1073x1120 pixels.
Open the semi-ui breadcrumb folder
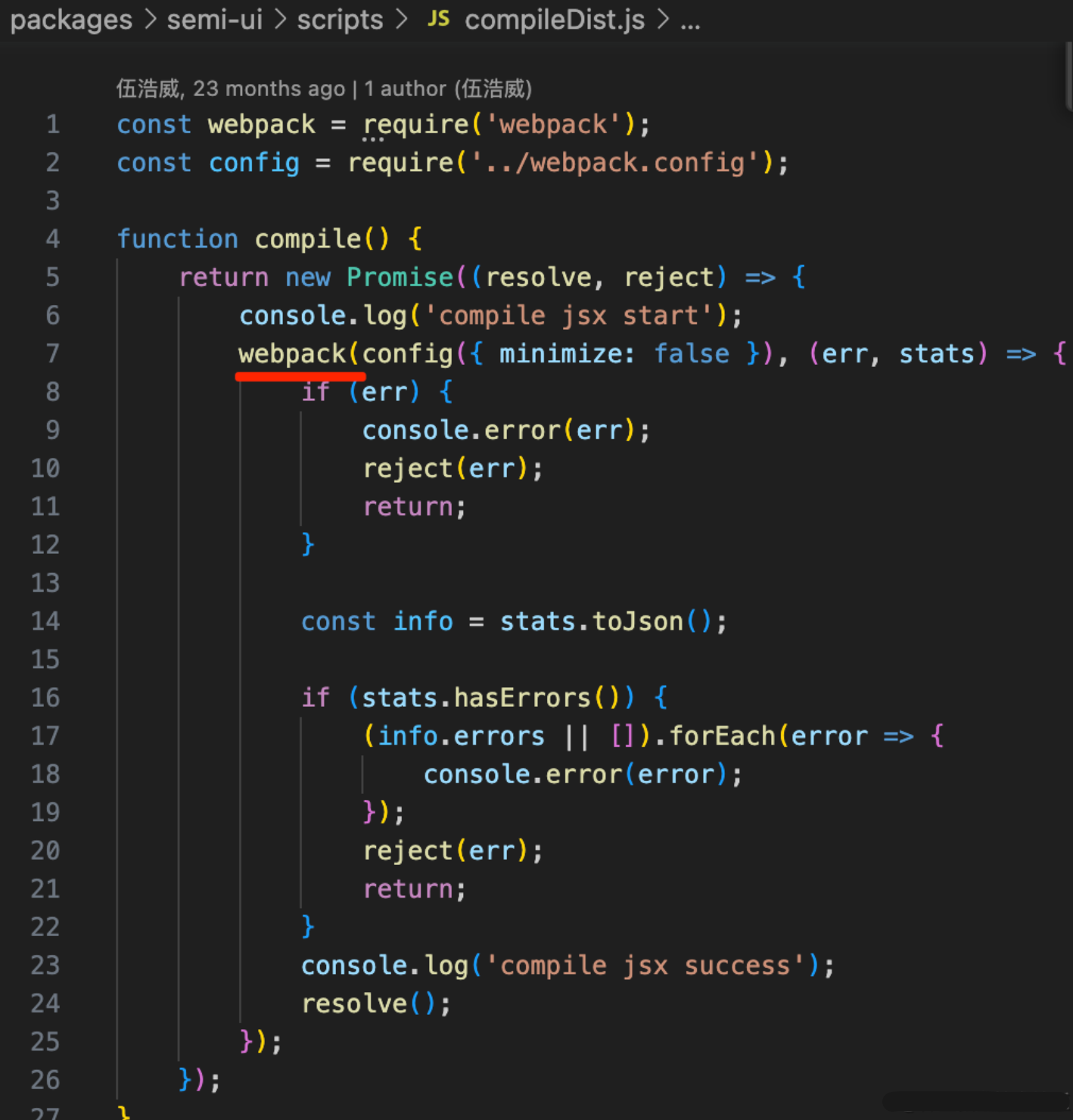[215, 20]
